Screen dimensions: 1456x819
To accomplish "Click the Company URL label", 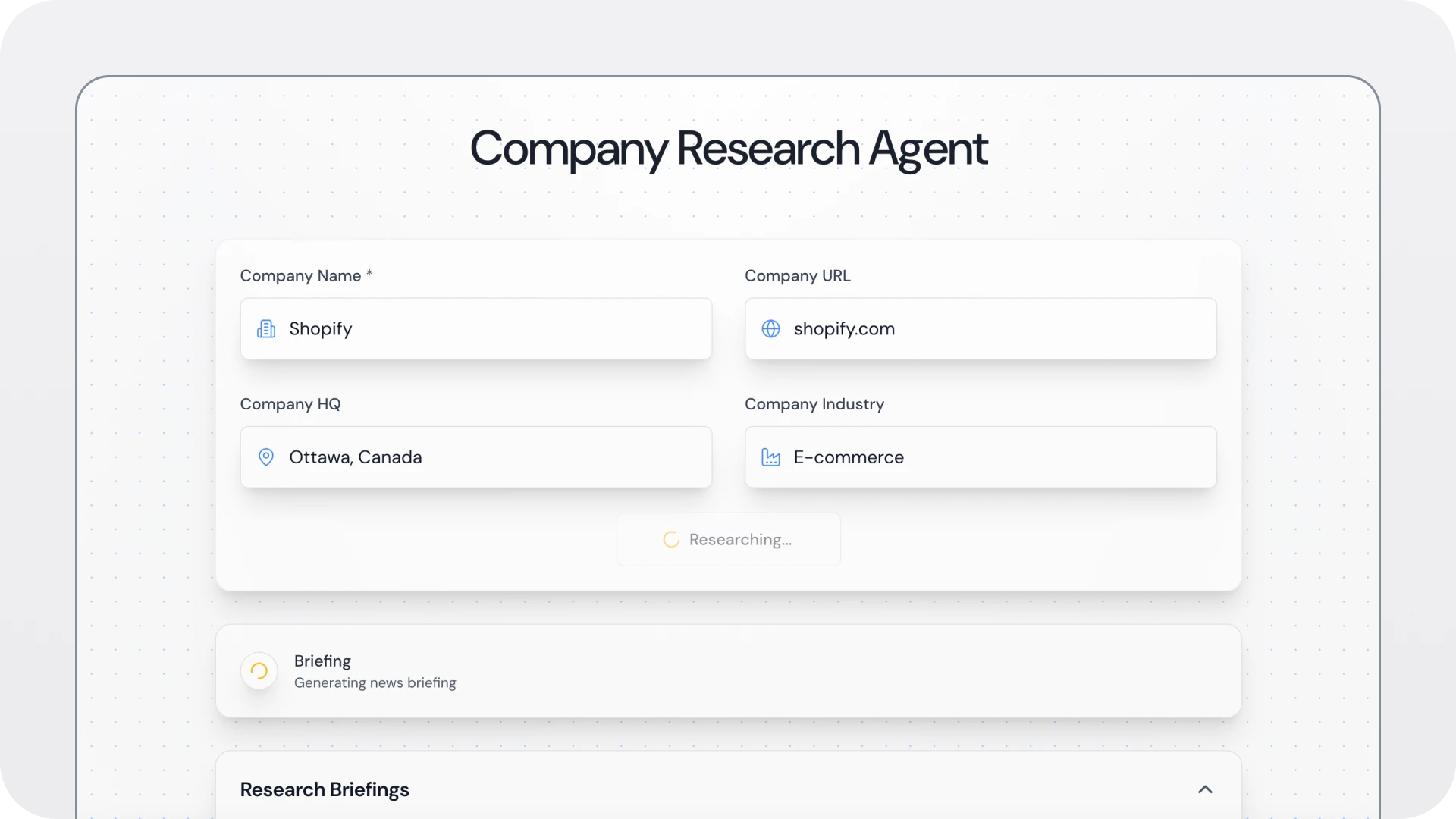I will tap(797, 276).
